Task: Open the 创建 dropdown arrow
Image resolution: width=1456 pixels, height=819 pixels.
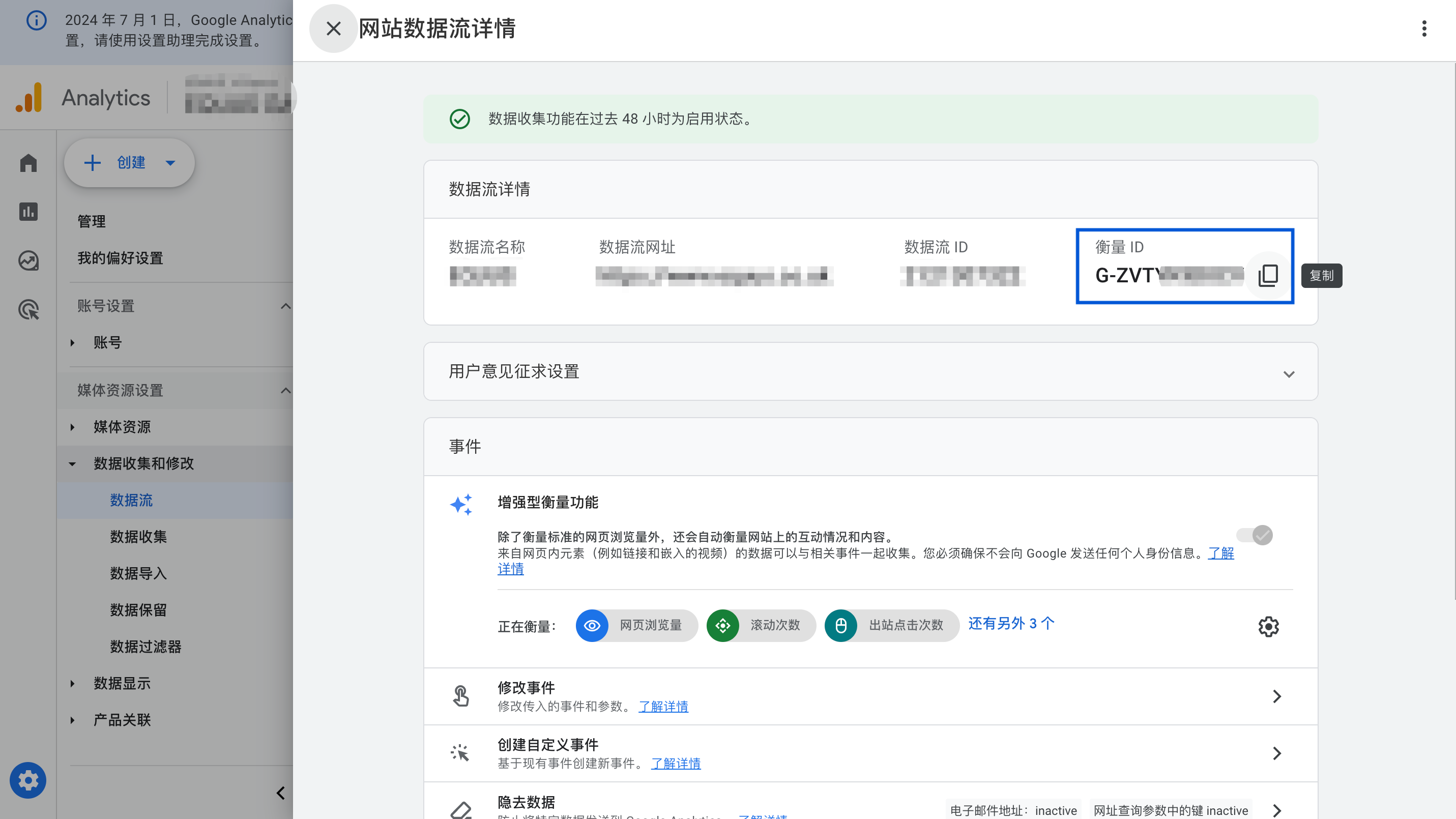Action: 170,163
